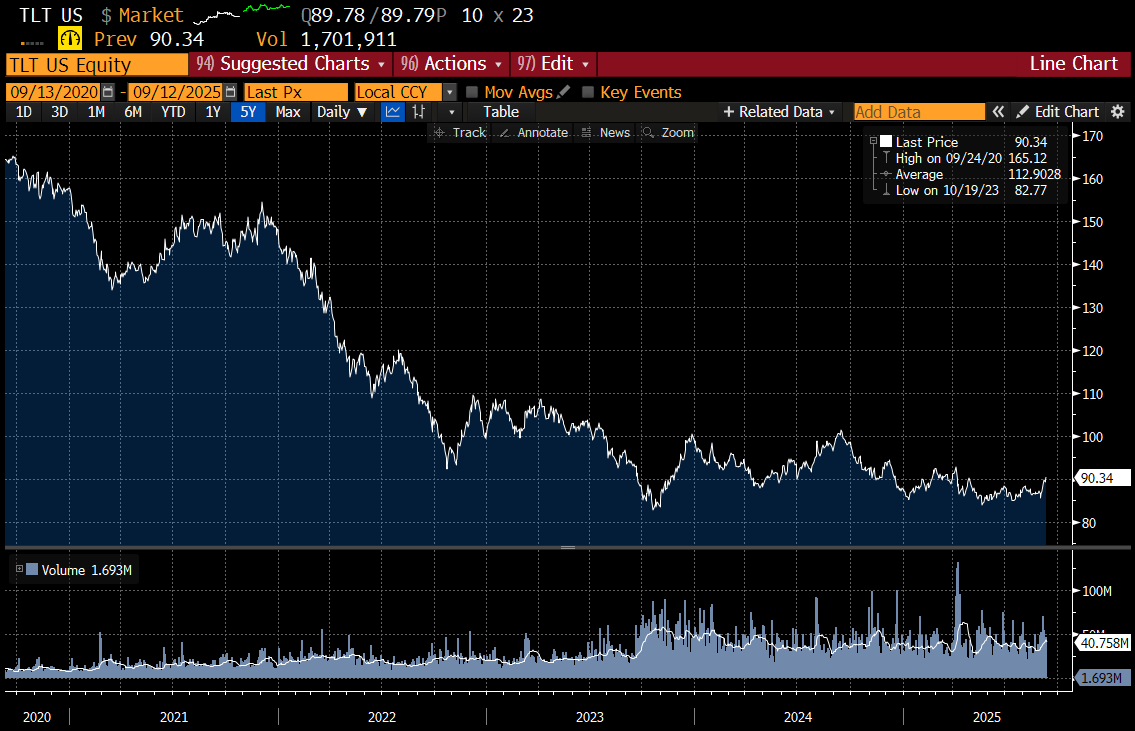This screenshot has height=731, width=1135.
Task: Open the Suggested Charts menu
Action: [290, 64]
